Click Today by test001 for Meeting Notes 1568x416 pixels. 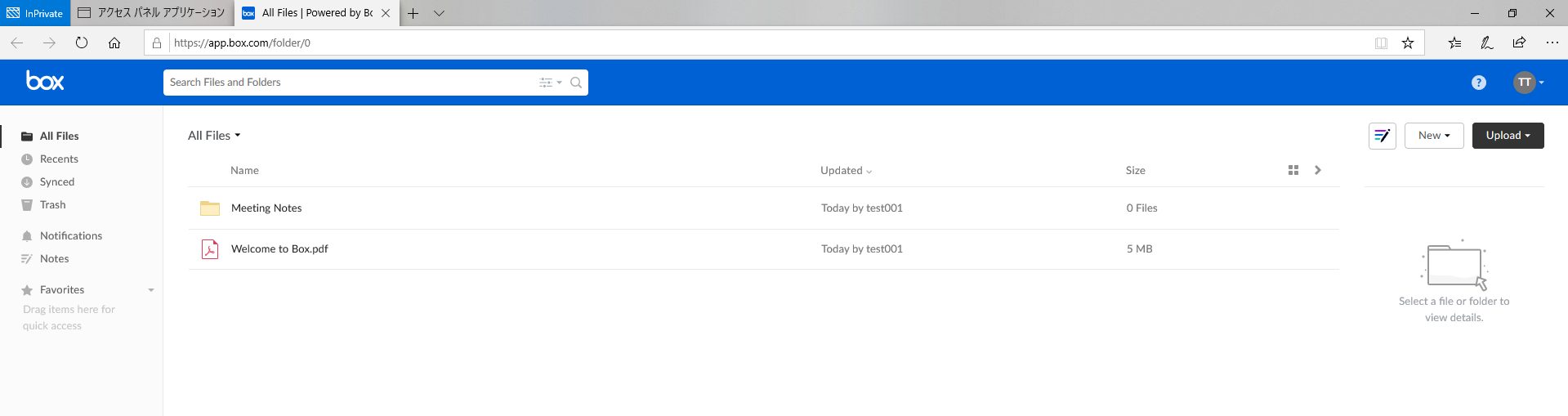(x=862, y=208)
